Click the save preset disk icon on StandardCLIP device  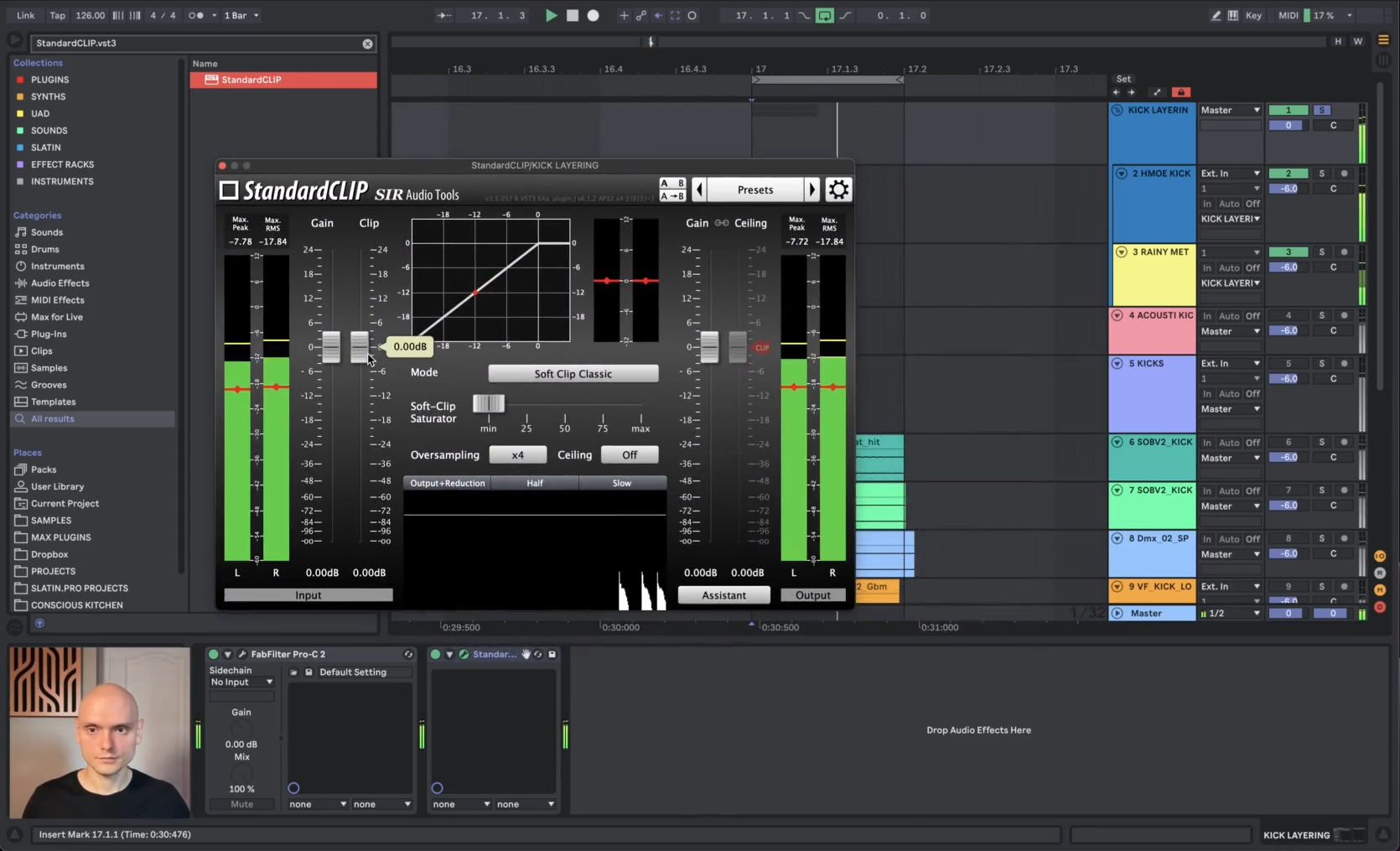point(552,654)
